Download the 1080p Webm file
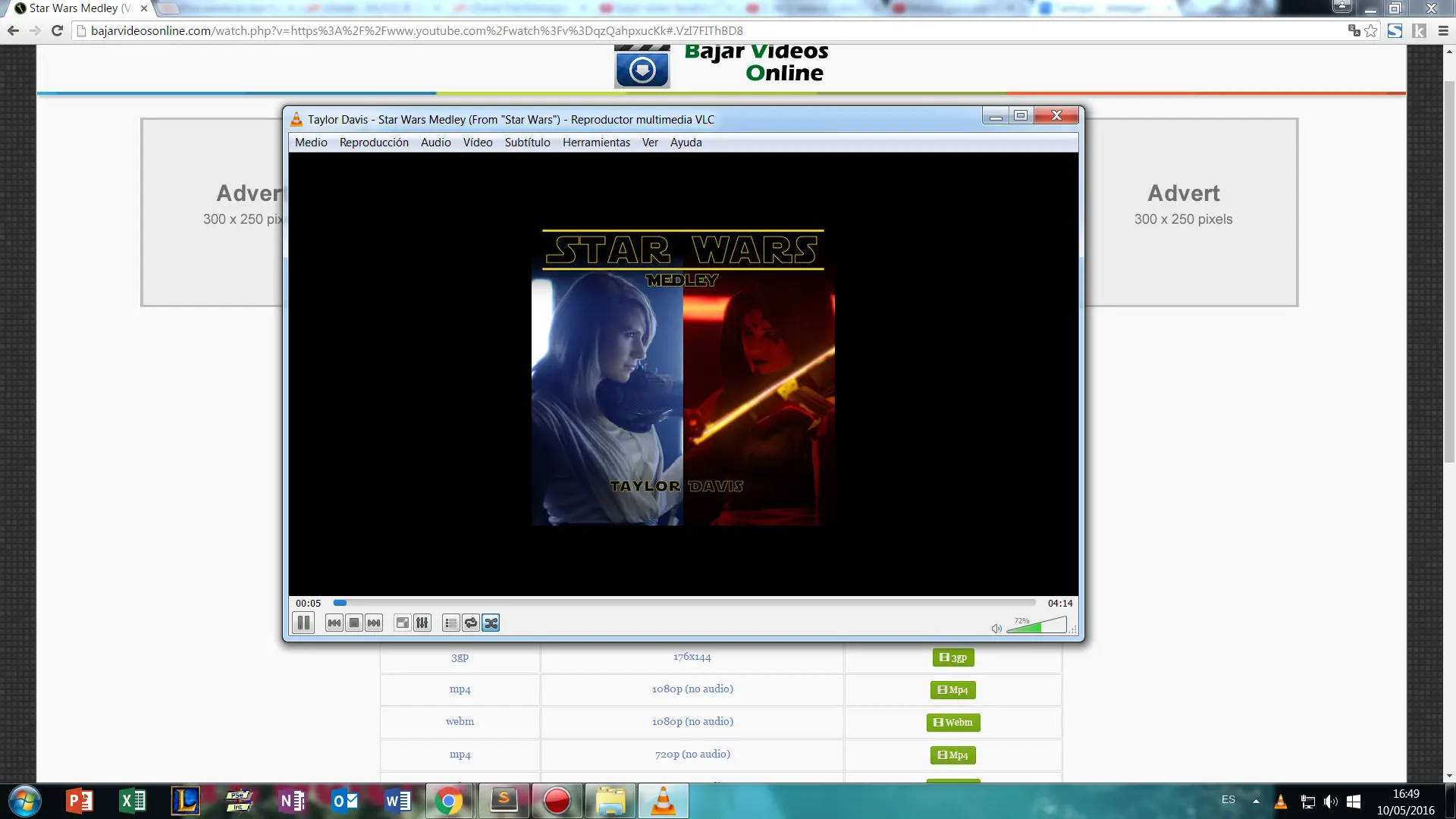1456x819 pixels. 952,723
